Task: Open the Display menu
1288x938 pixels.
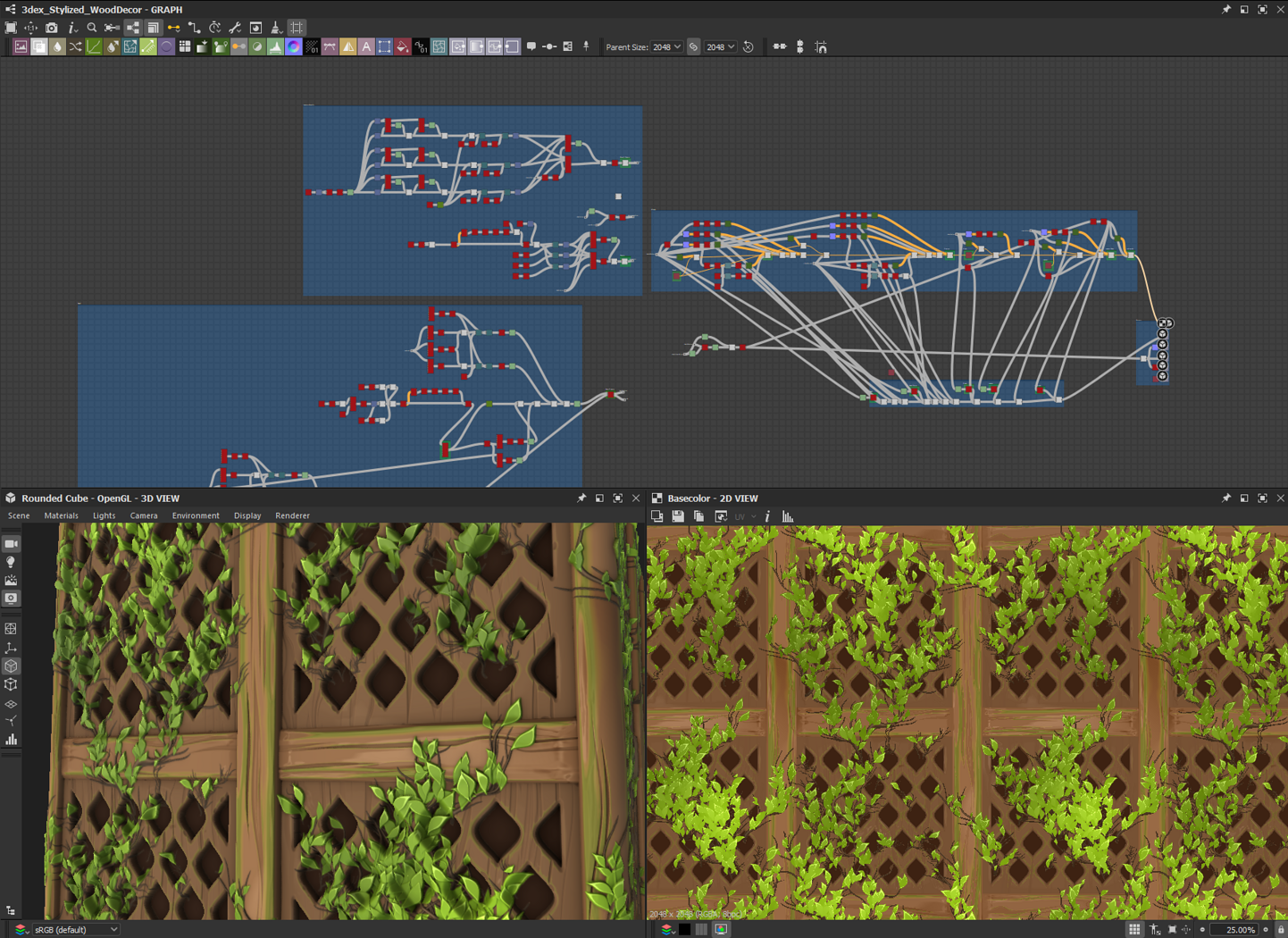Action: pyautogui.click(x=247, y=515)
